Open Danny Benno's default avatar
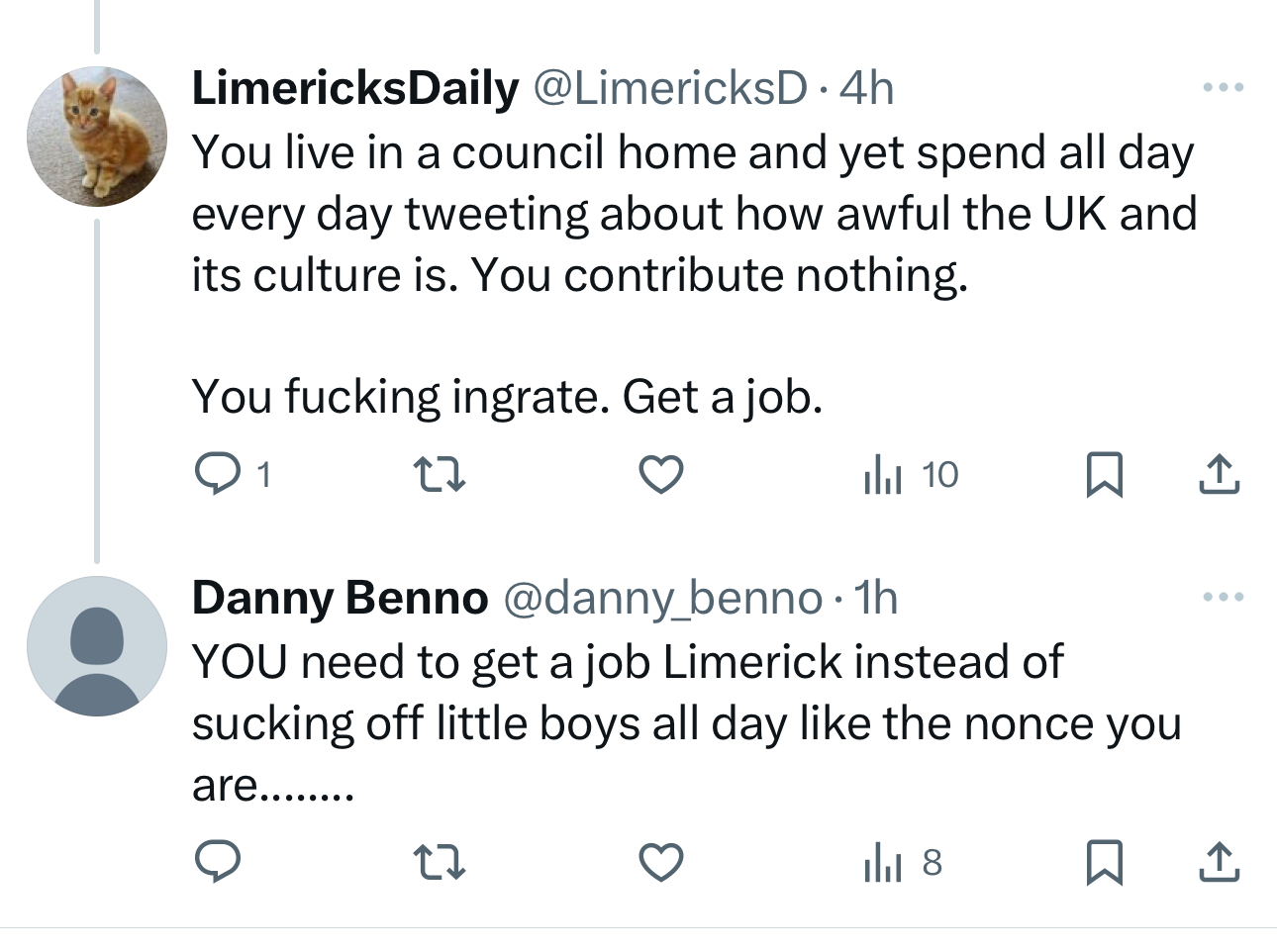Viewport: 1277px width, 952px height. 97,646
